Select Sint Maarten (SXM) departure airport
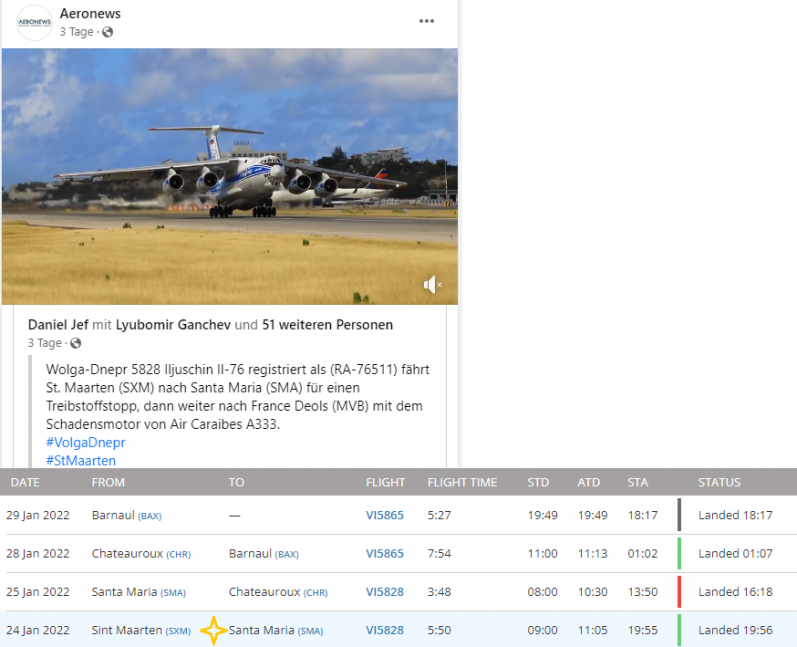Viewport: 797px width, 647px height. 140,630
